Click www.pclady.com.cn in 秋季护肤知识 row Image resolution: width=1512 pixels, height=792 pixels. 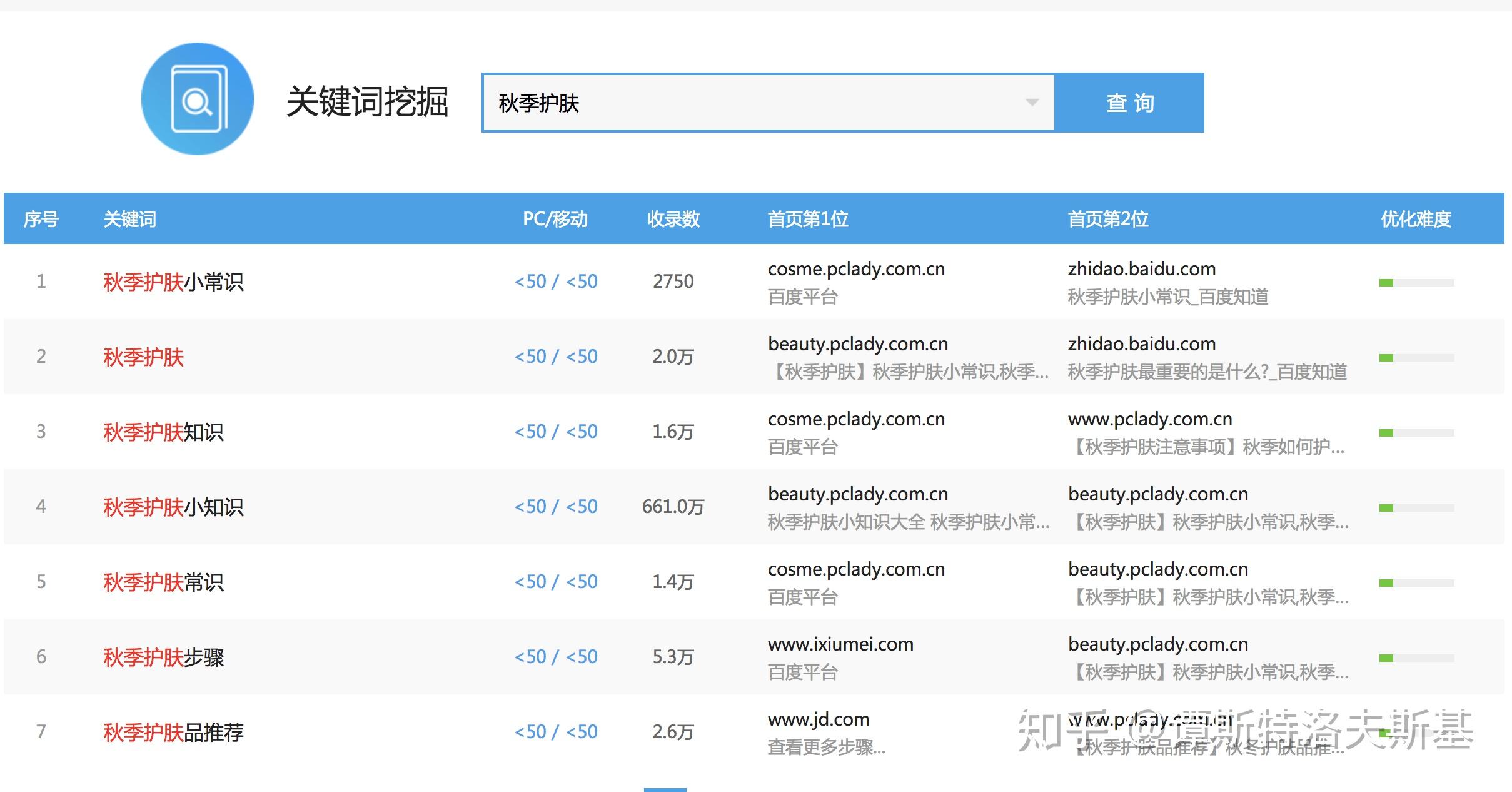(1150, 419)
